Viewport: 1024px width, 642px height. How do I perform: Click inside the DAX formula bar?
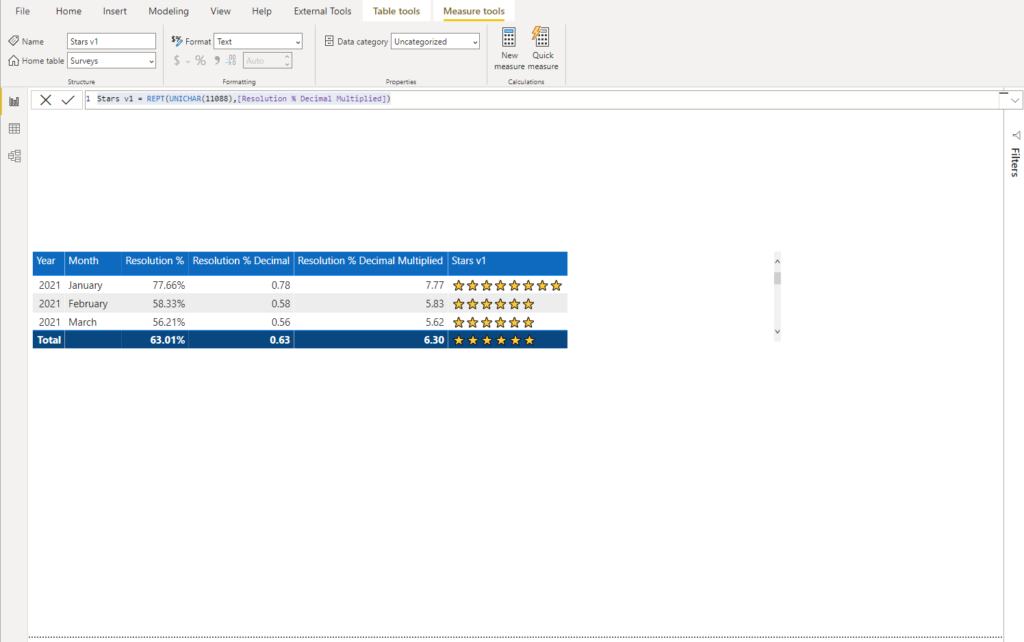[x=542, y=99]
